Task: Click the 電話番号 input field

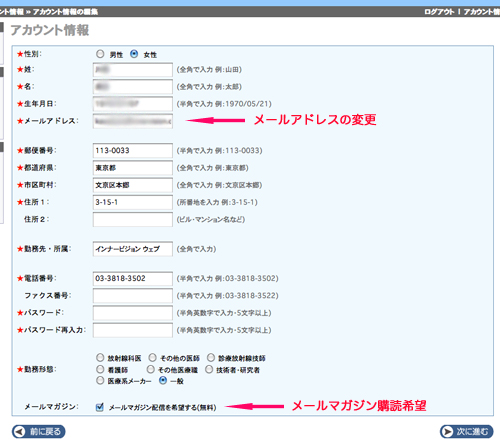Action: click(x=133, y=278)
